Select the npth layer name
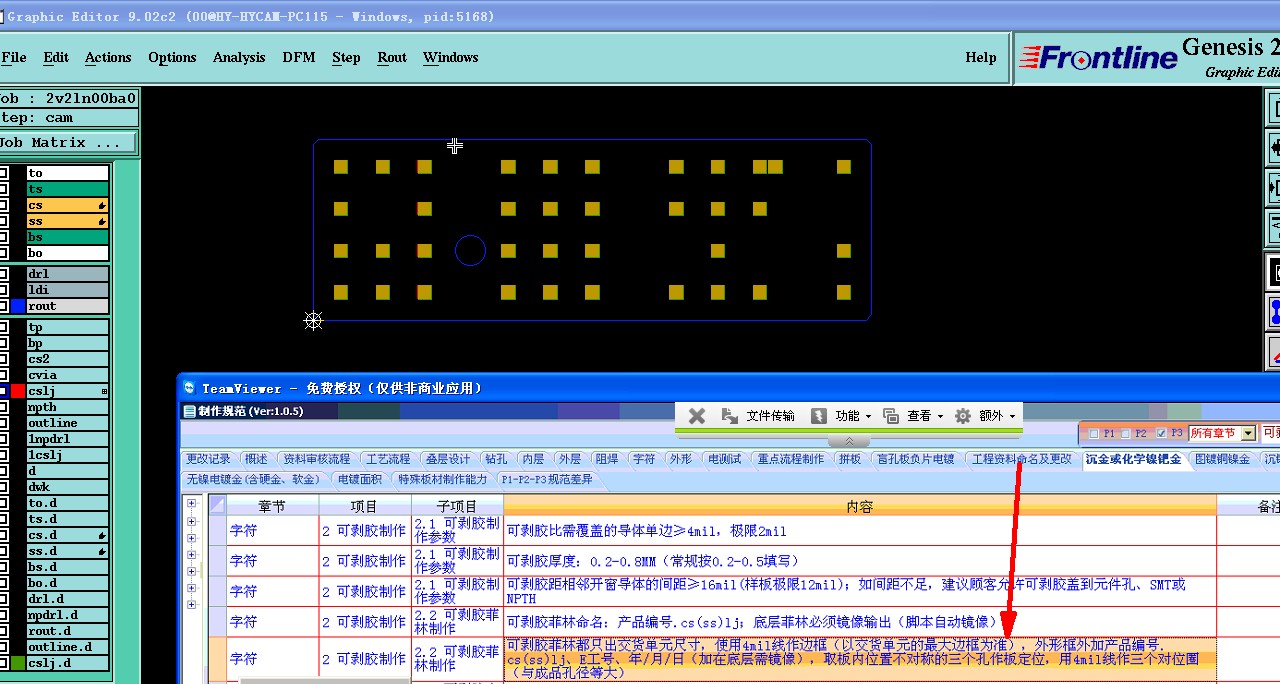Image resolution: width=1280 pixels, height=684 pixels. click(x=67, y=407)
